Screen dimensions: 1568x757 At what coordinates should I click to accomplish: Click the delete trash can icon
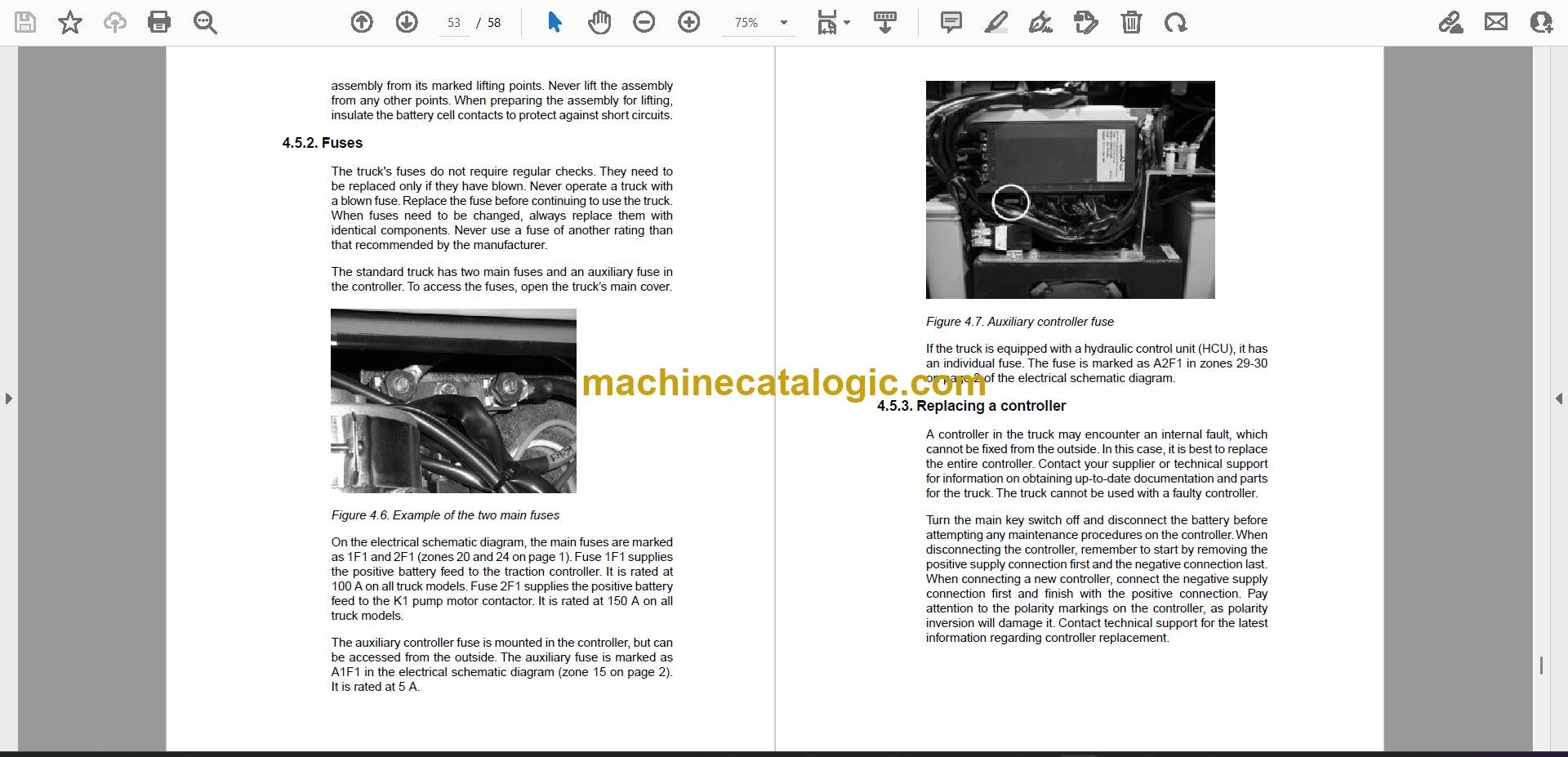pyautogui.click(x=1131, y=22)
